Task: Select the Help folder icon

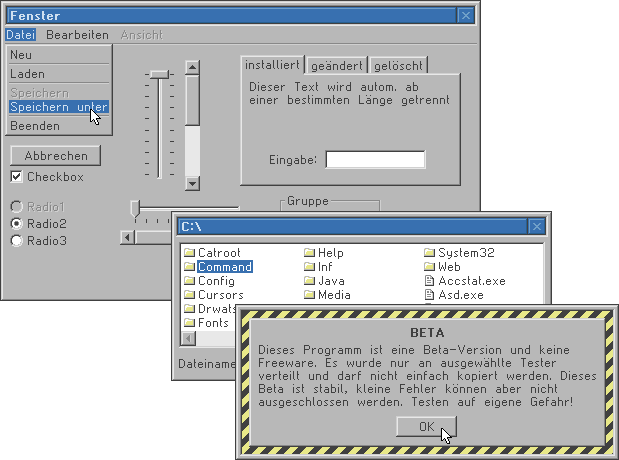Action: 309,253
